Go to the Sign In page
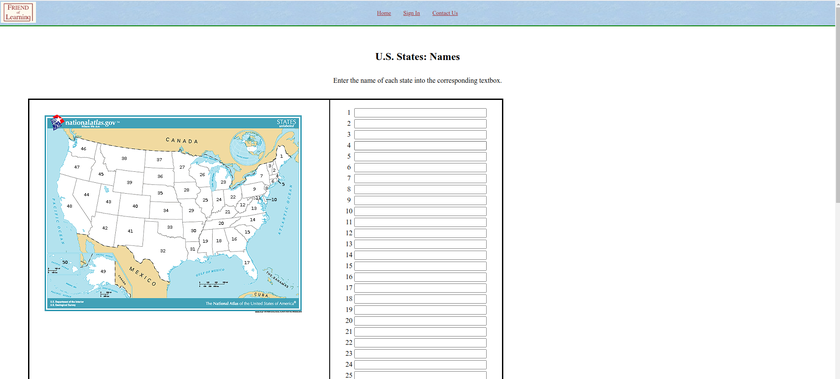 pyautogui.click(x=411, y=13)
